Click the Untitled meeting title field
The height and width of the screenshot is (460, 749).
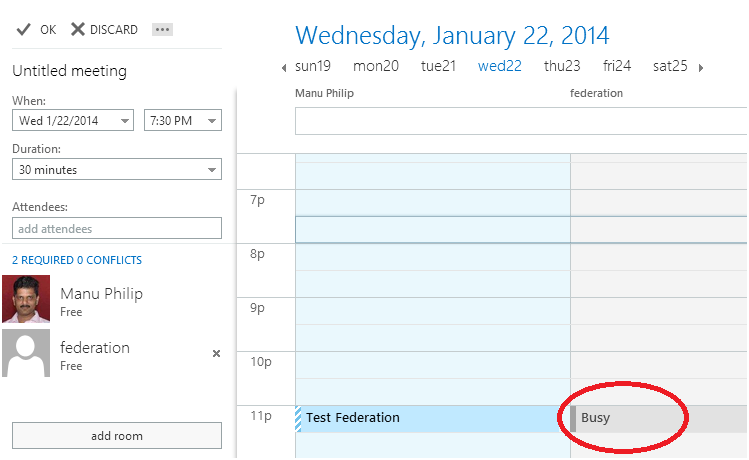tap(70, 71)
